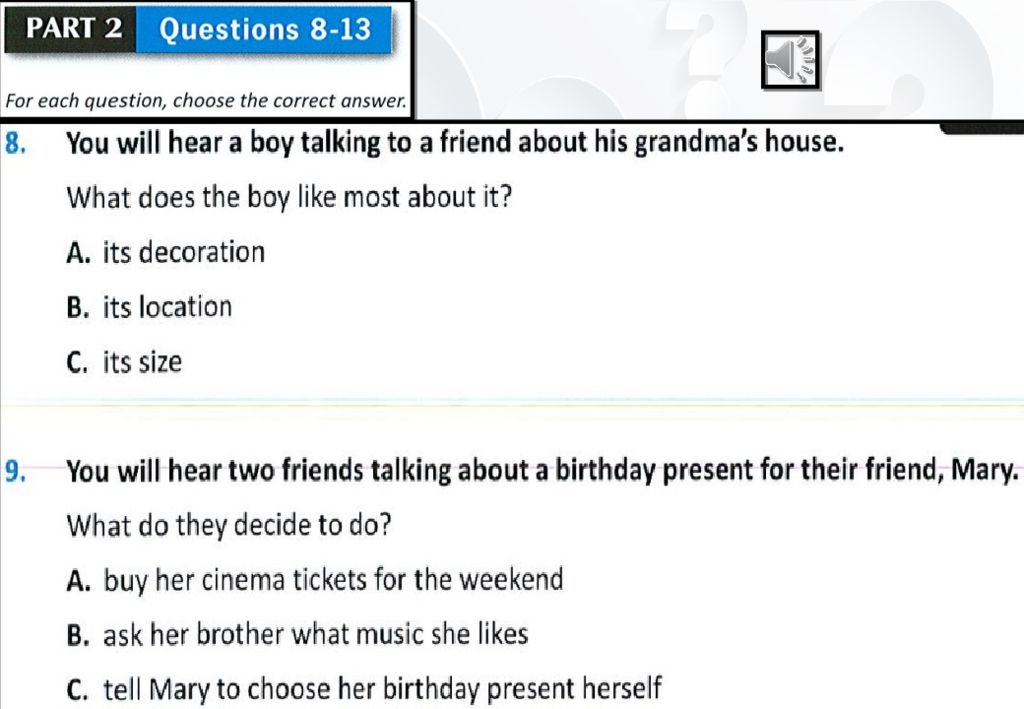Screen dimensions: 1024x709
Task: Click letter A of question 8
Action: point(78,253)
